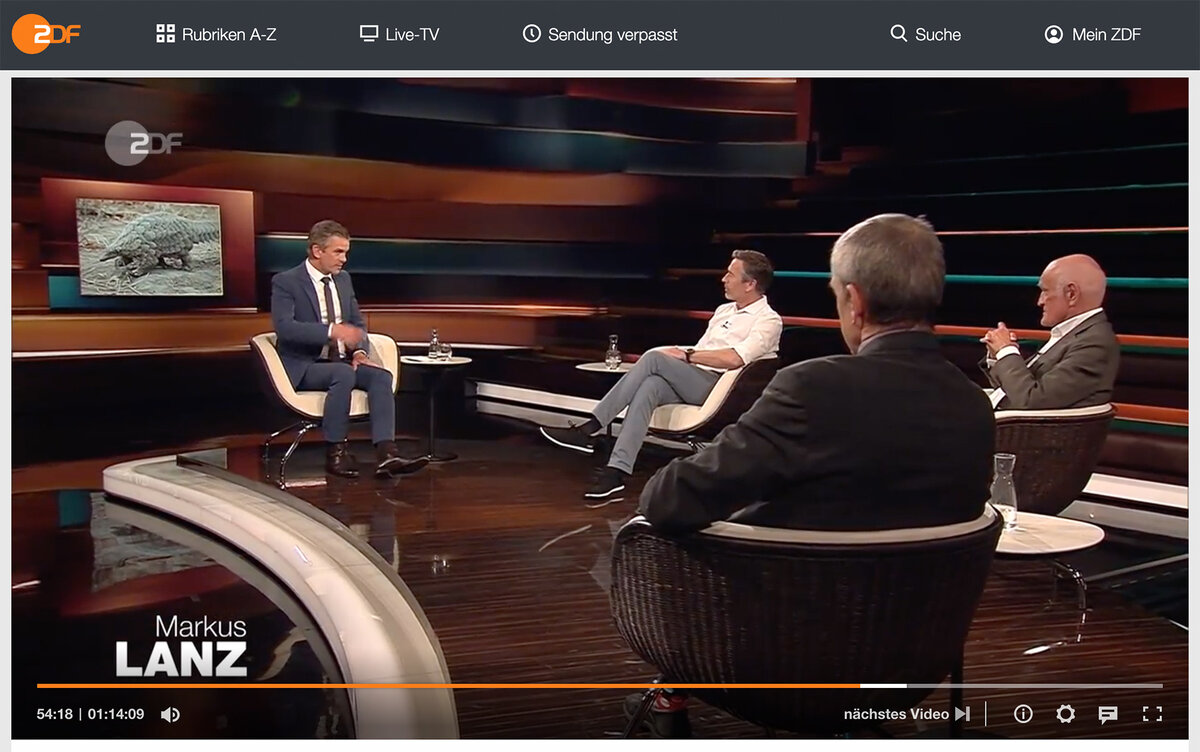Go to the ZDF home logo
Viewport: 1200px width, 752px height.
tap(46, 34)
